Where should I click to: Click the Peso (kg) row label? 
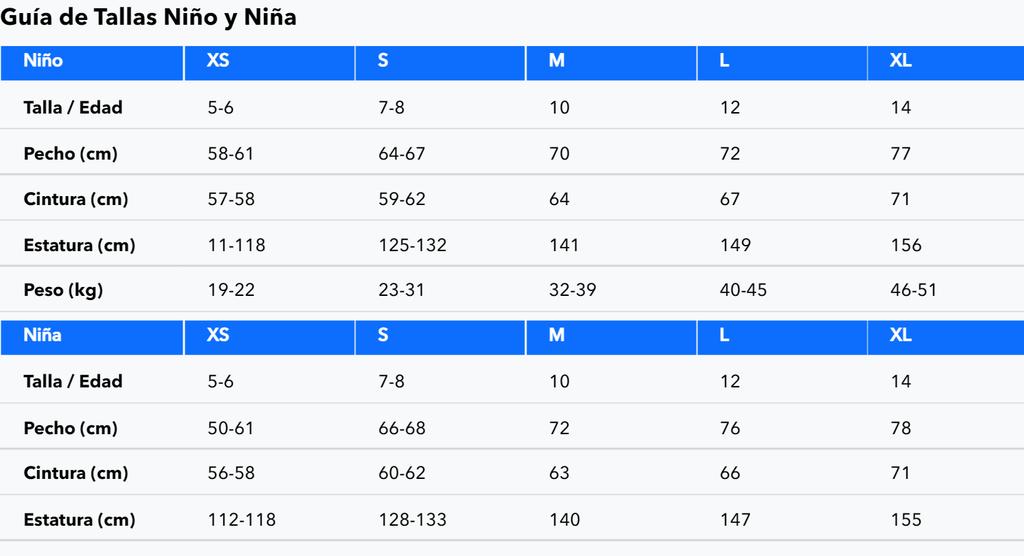click(63, 290)
